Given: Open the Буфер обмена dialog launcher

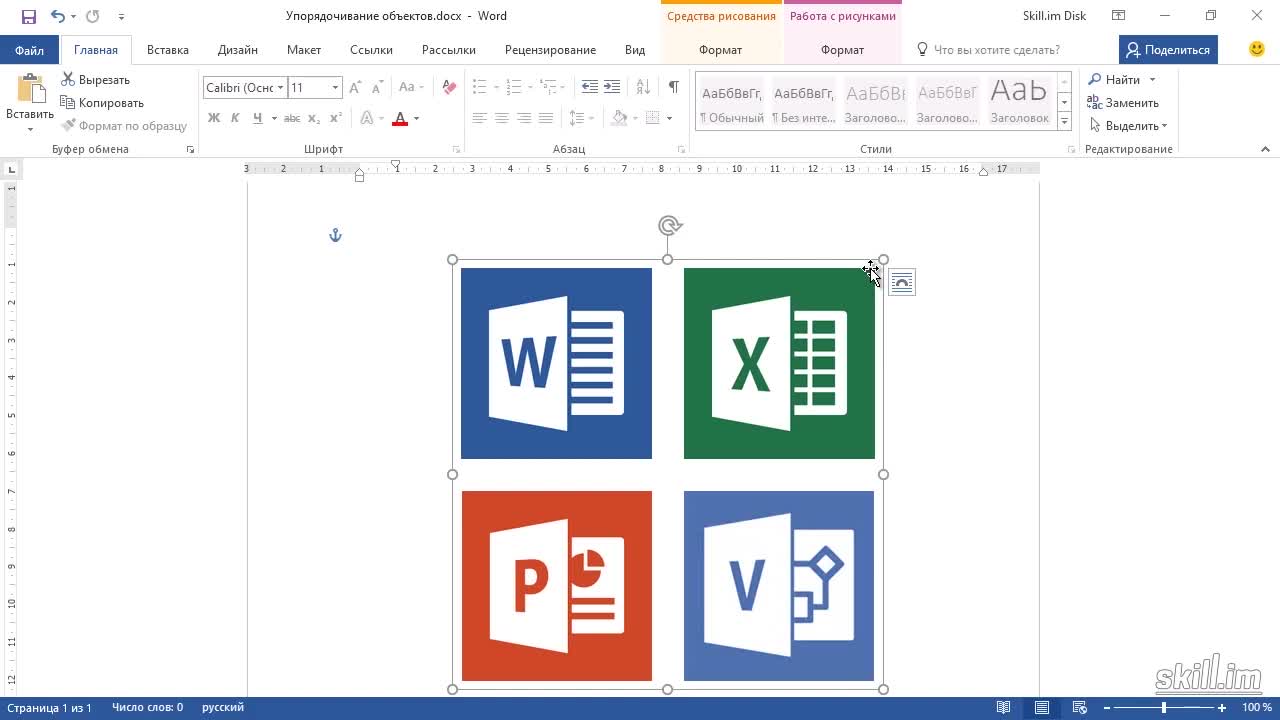Looking at the screenshot, I should [x=190, y=149].
